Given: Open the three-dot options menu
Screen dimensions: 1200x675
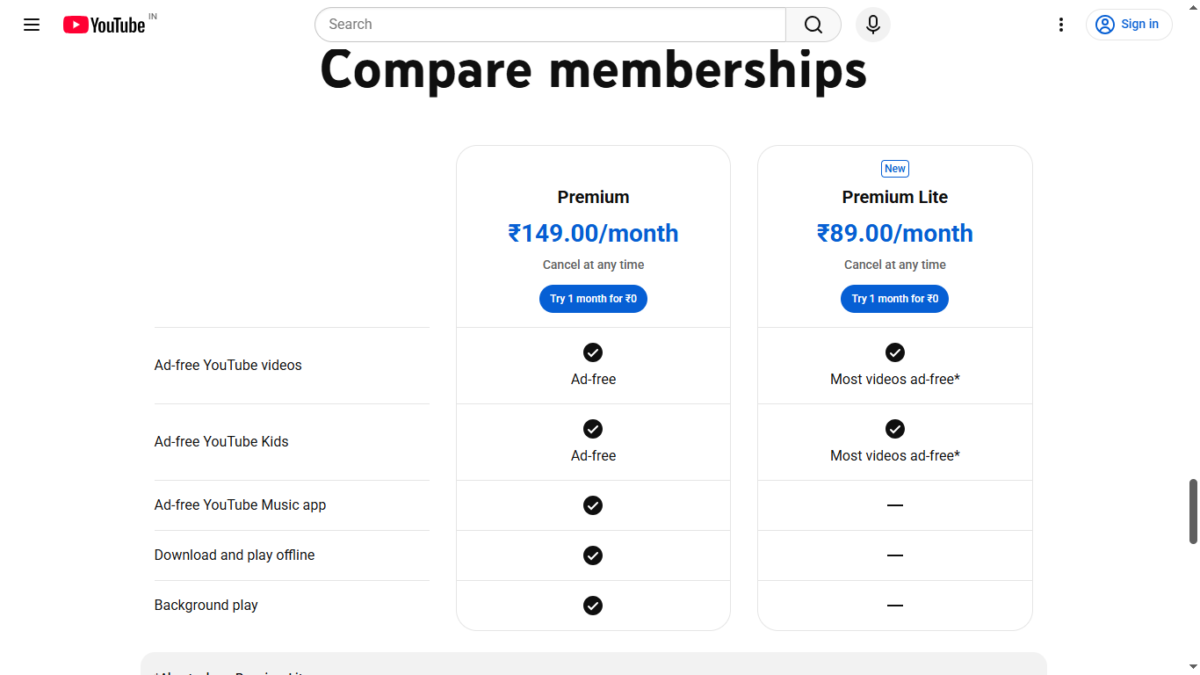Looking at the screenshot, I should (x=1061, y=24).
